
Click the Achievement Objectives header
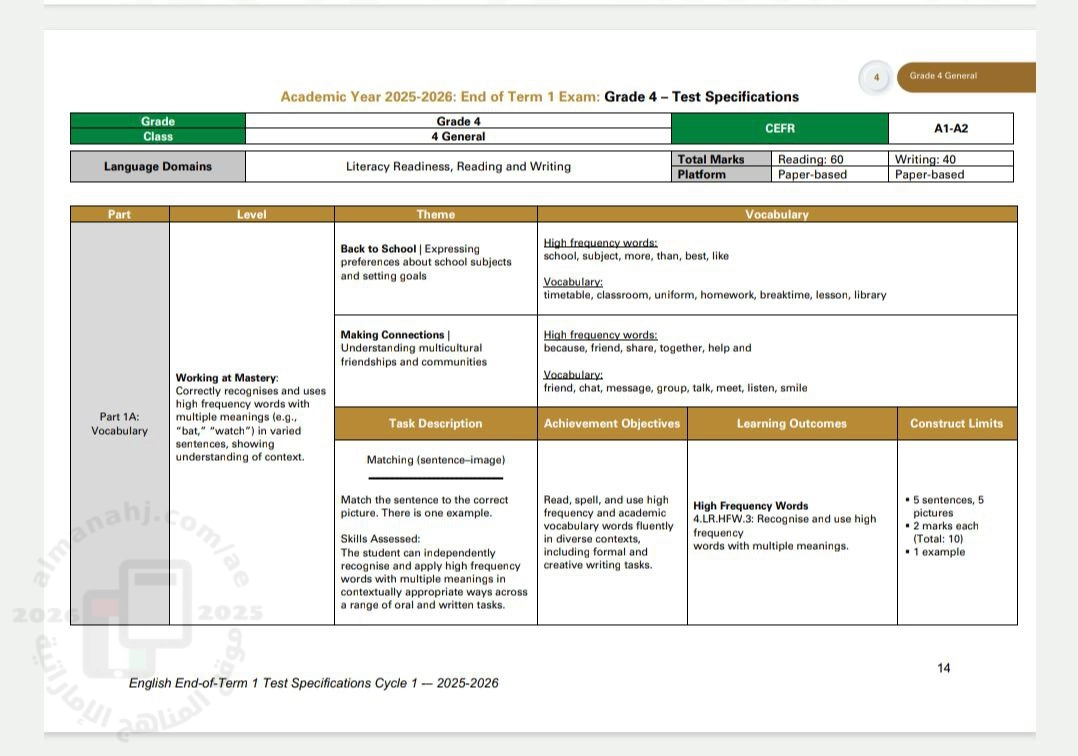click(x=612, y=424)
